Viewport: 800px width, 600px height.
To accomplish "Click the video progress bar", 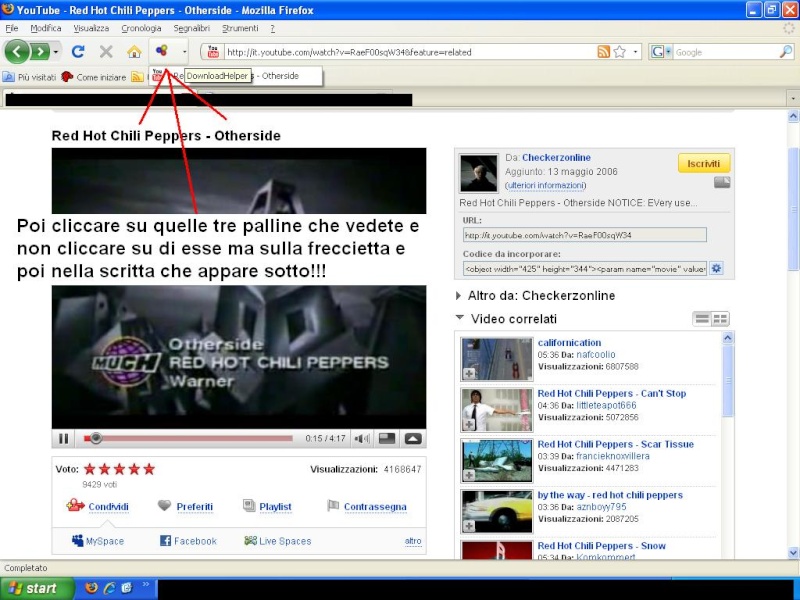I will click(x=188, y=438).
